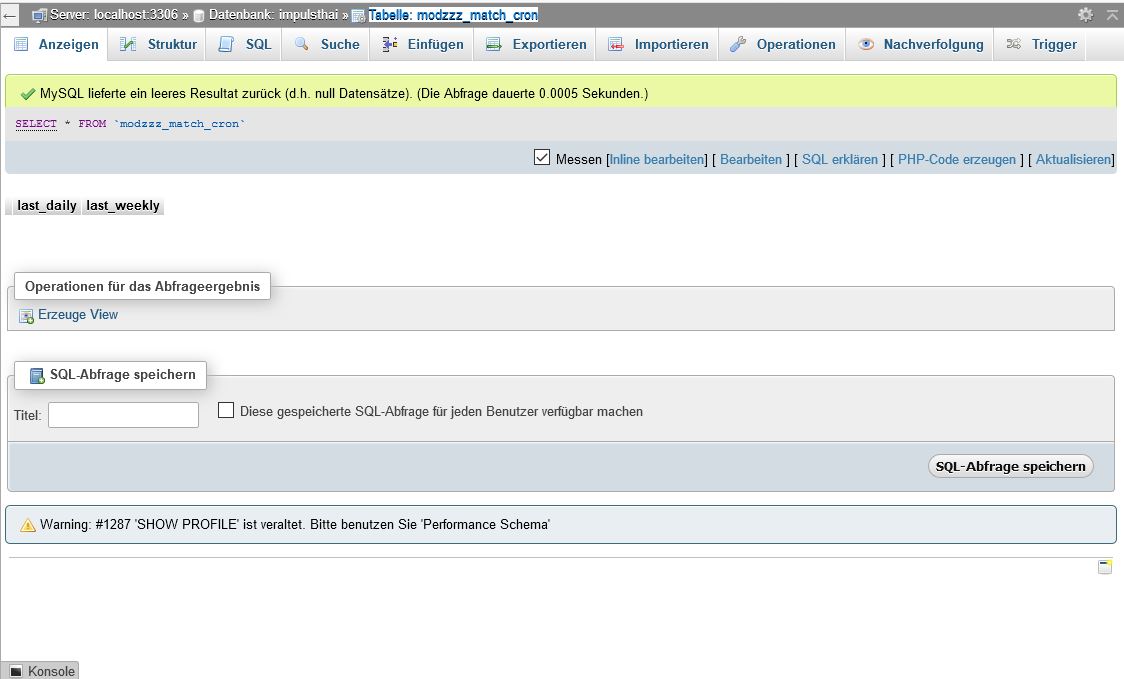Click the table icon in breadcrumb
Viewport: 1124px width, 679px height.
coord(358,16)
